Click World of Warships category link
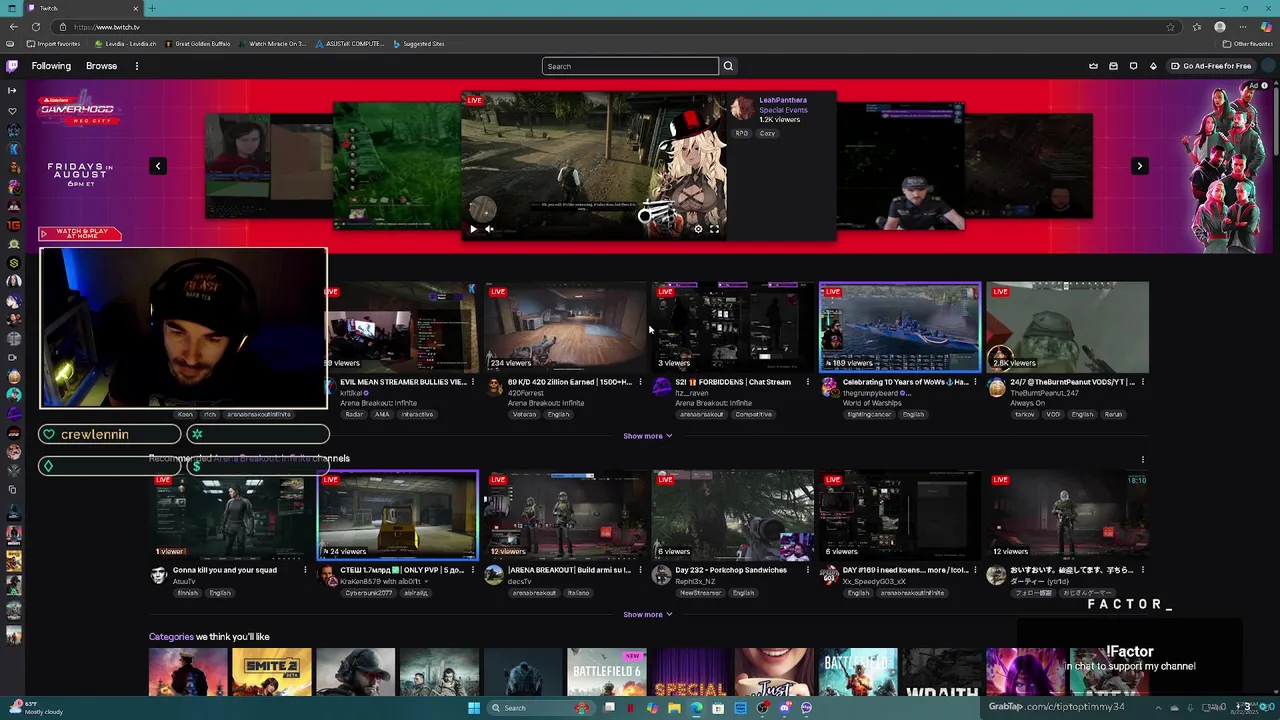 click(x=874, y=403)
